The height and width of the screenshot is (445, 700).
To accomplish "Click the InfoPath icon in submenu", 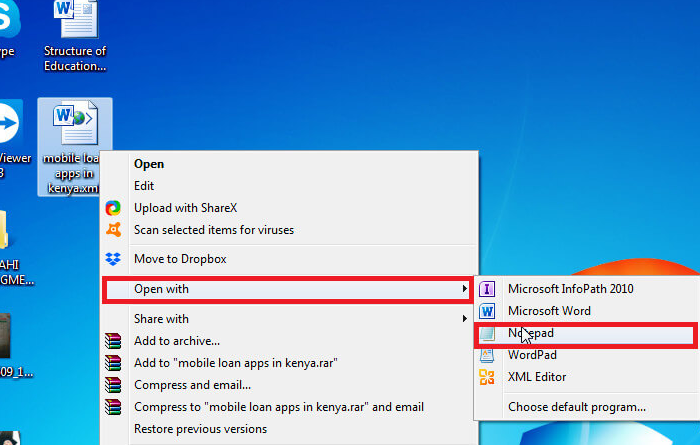I will tap(487, 289).
